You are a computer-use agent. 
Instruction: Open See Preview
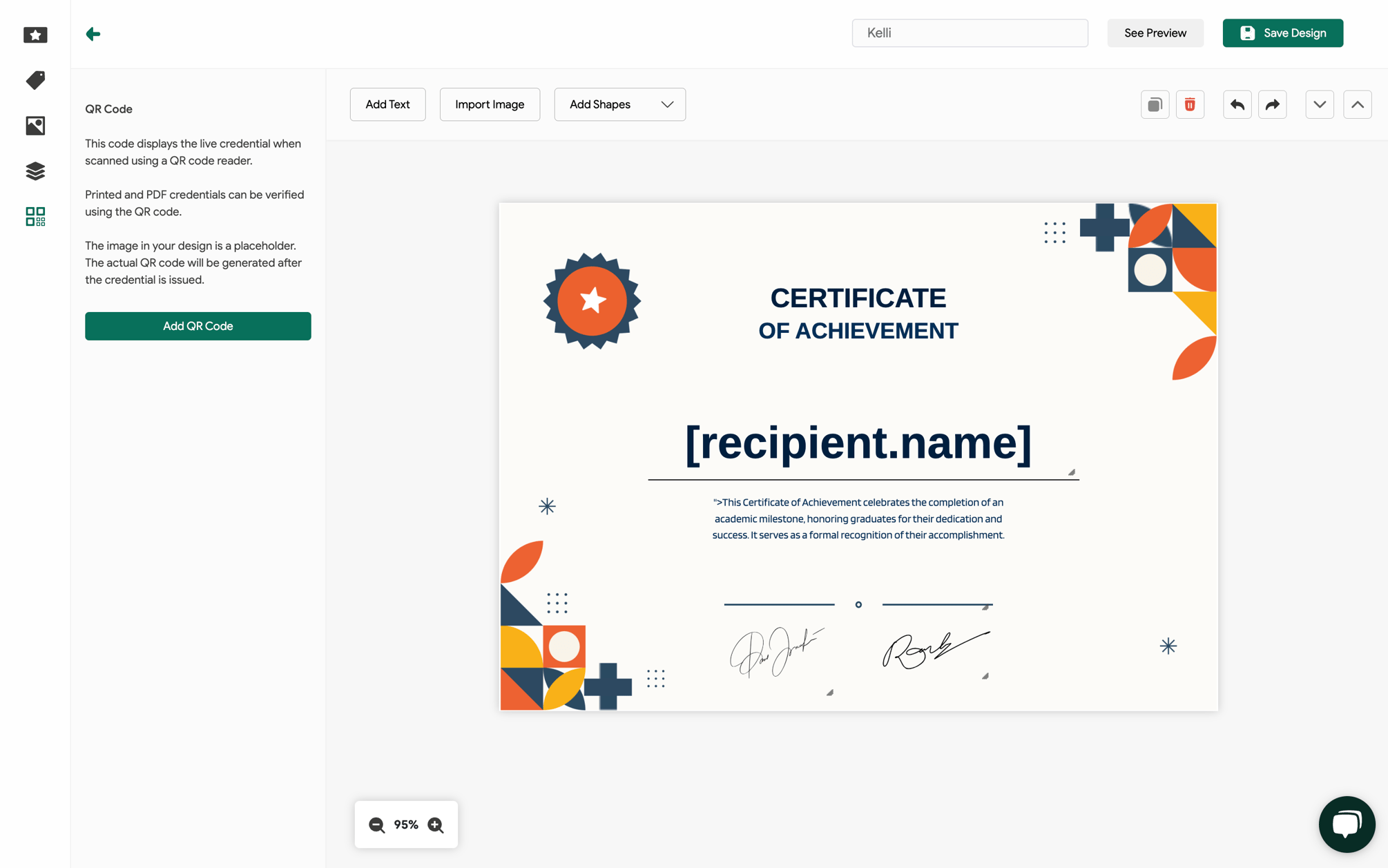point(1155,33)
